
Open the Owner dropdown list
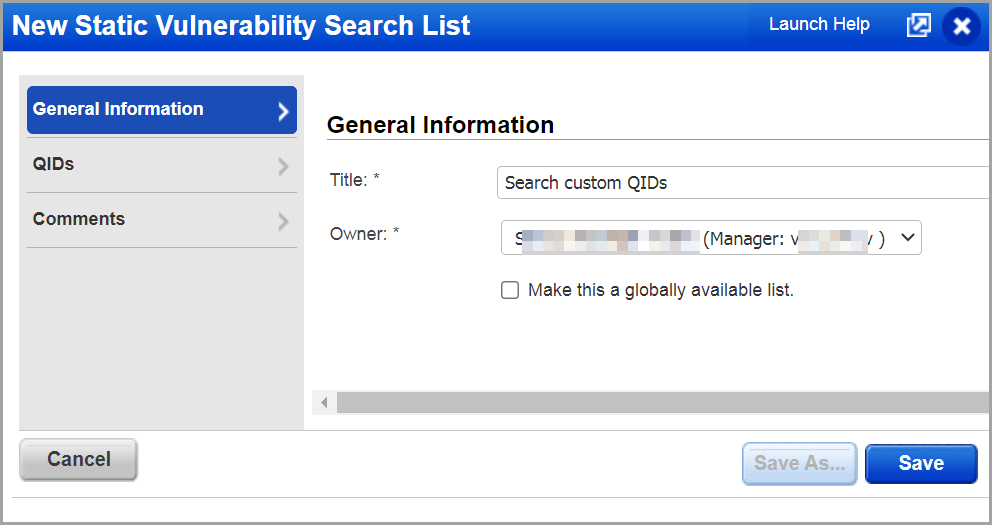pyautogui.click(x=710, y=238)
